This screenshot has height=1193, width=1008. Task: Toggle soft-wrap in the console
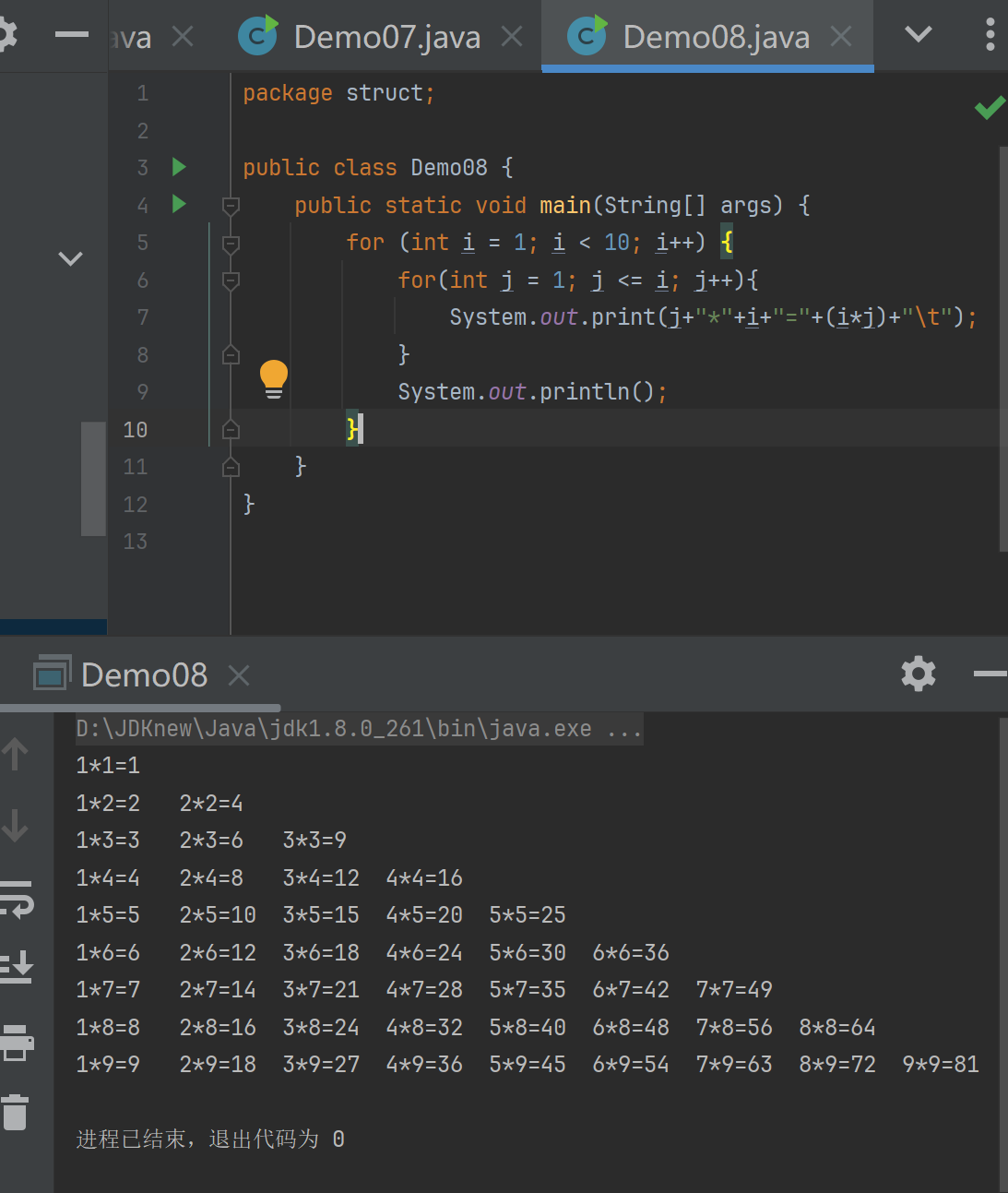pos(16,898)
